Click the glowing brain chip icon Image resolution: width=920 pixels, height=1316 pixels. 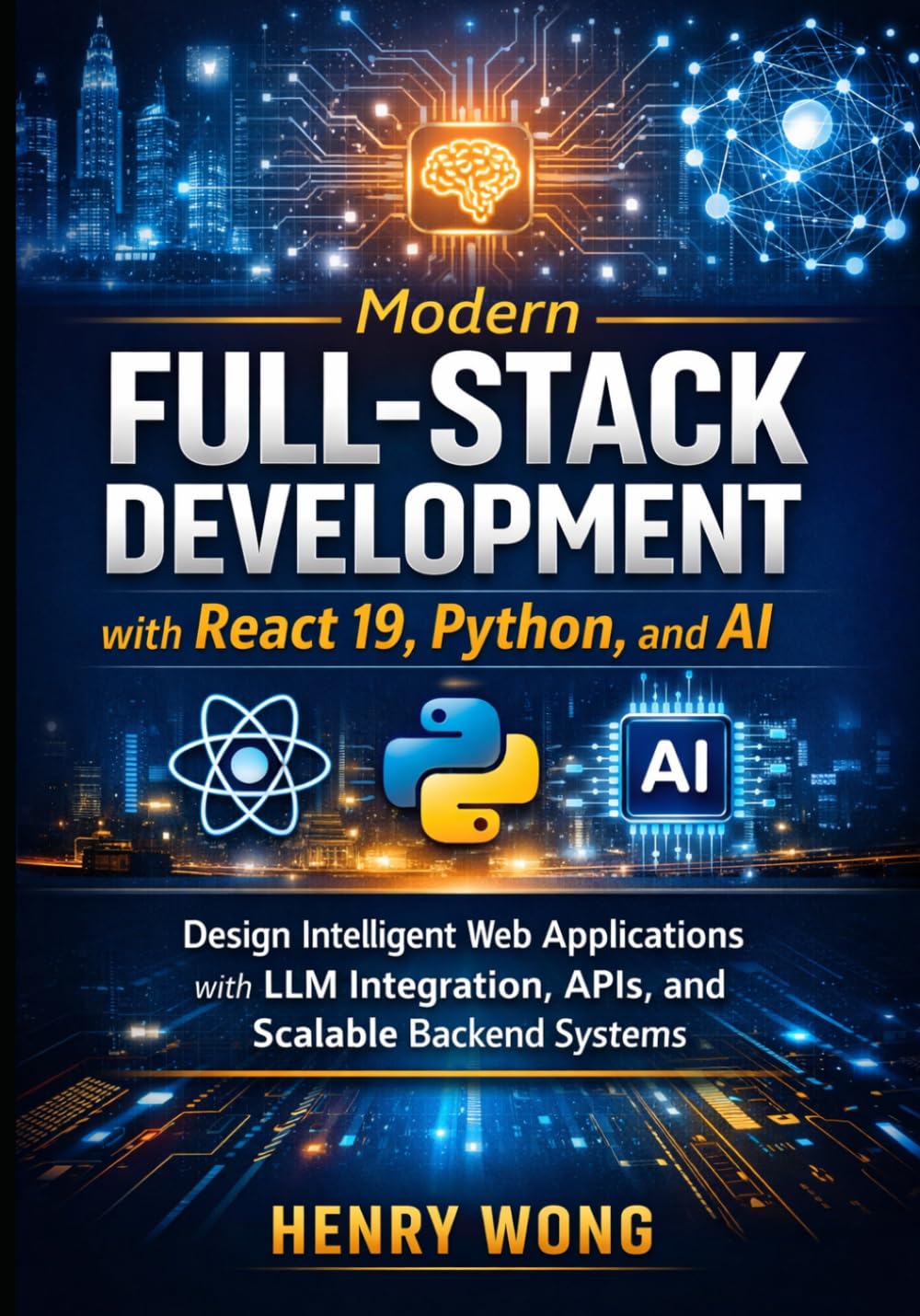point(472,177)
